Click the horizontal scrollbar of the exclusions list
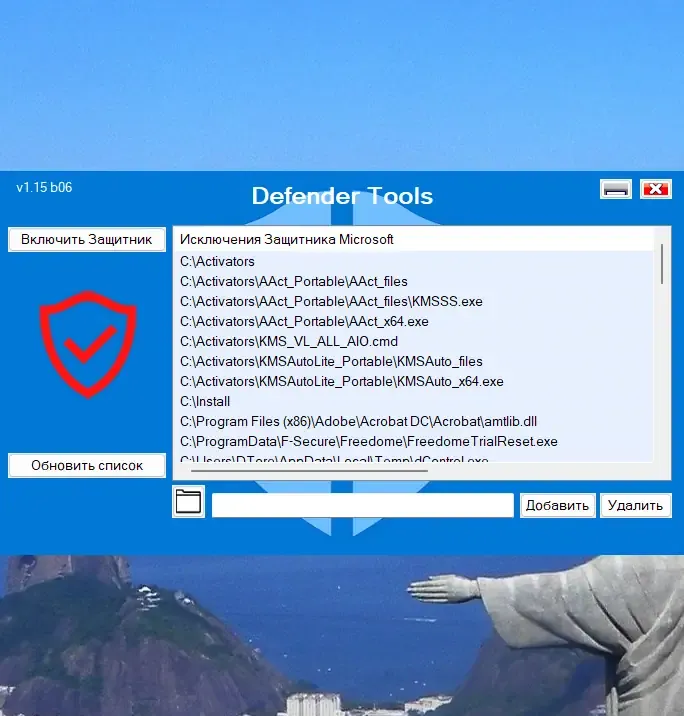This screenshot has height=716, width=684. [309, 470]
